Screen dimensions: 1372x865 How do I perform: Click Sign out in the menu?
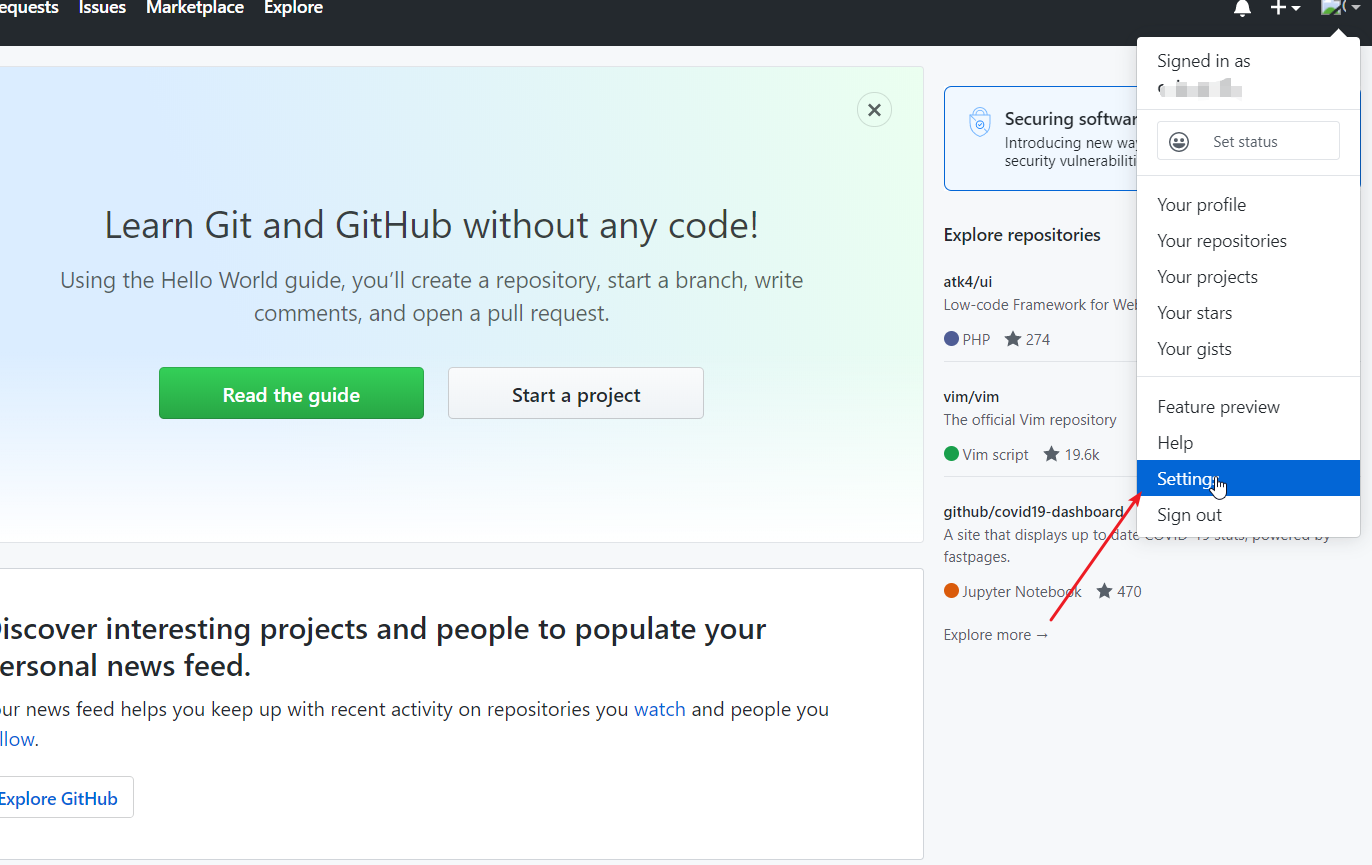[1248, 515]
